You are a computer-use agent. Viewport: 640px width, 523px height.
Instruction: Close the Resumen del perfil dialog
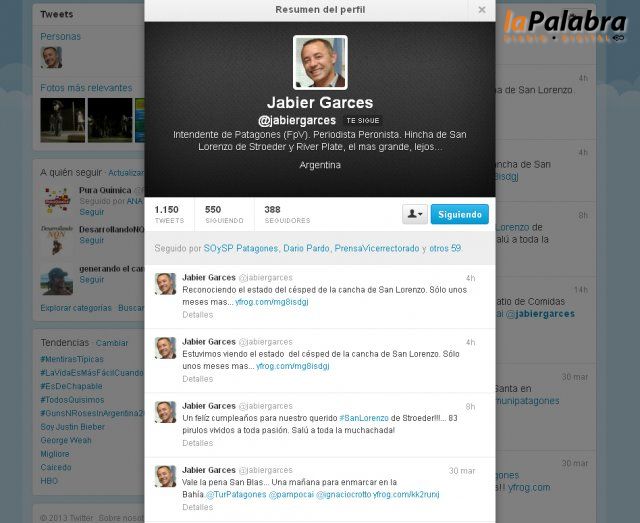(x=482, y=9)
